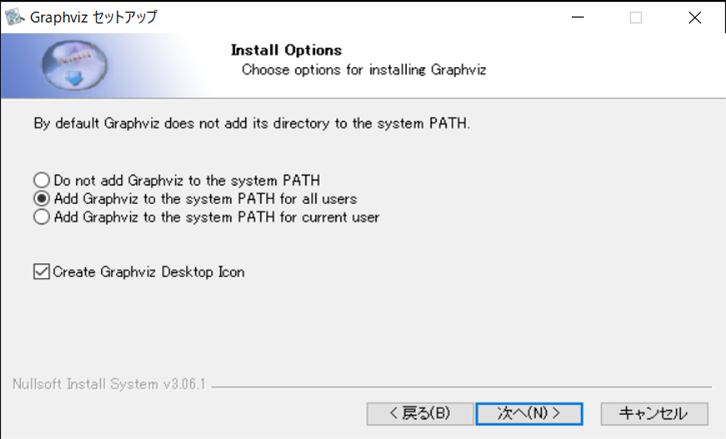Click the Graphviz セットアップ title text
This screenshot has height=439, width=726.
click(x=93, y=17)
